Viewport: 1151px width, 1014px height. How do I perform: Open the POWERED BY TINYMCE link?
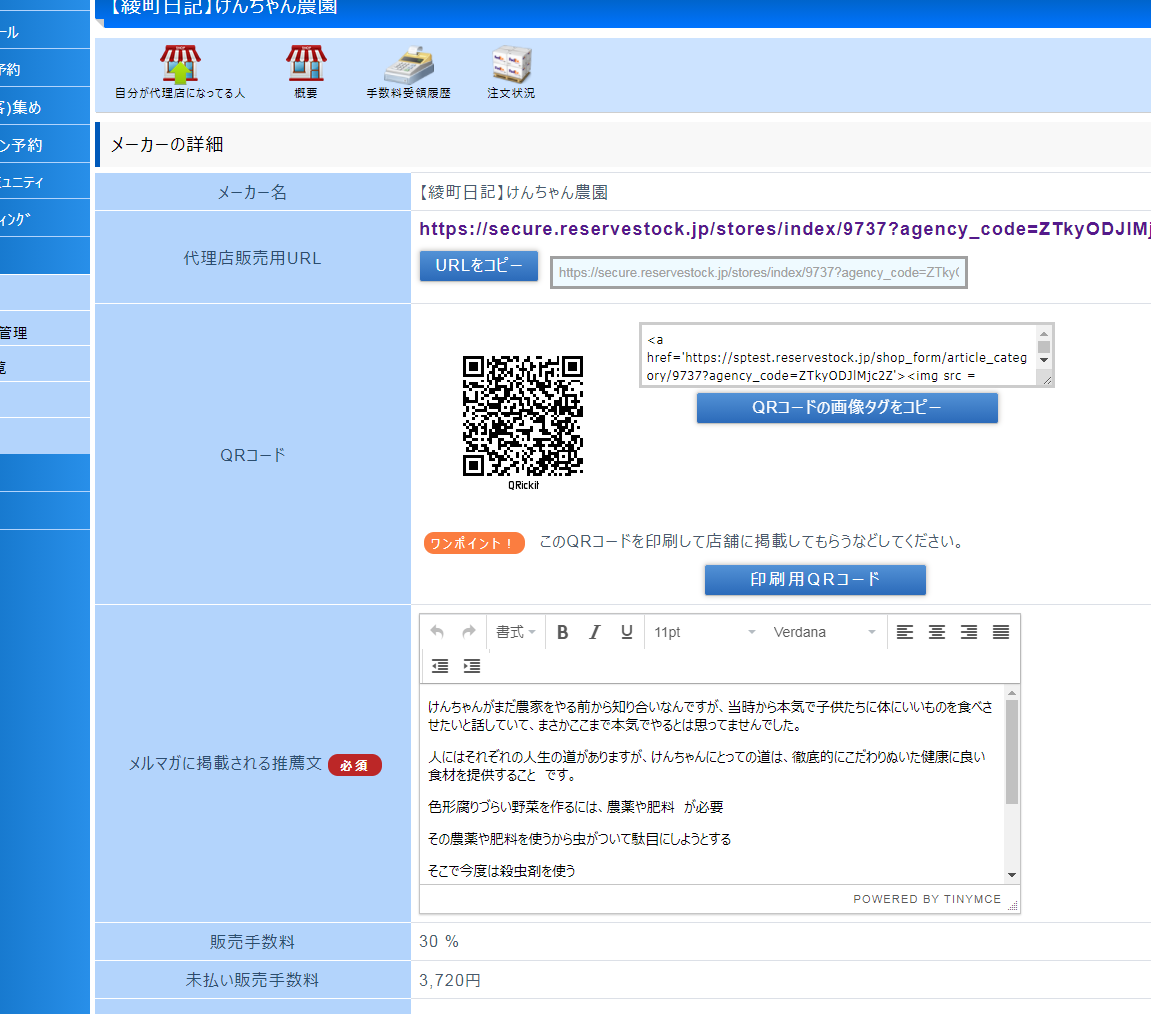pyautogui.click(x=926, y=899)
